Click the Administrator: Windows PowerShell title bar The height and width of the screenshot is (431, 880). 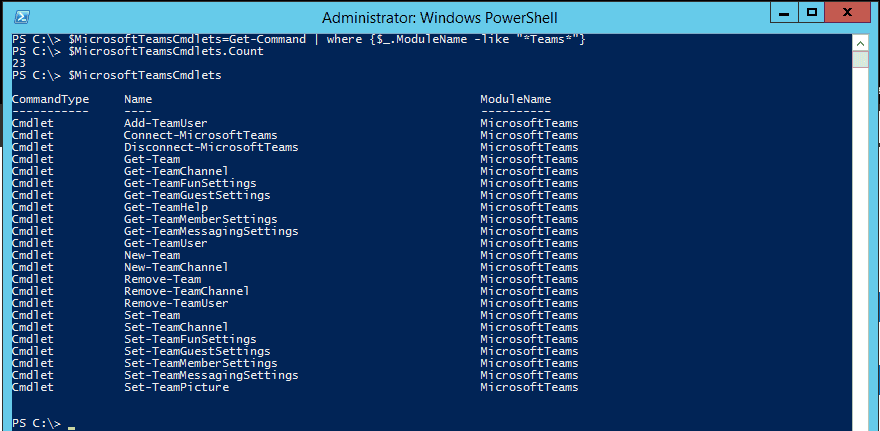440,18
